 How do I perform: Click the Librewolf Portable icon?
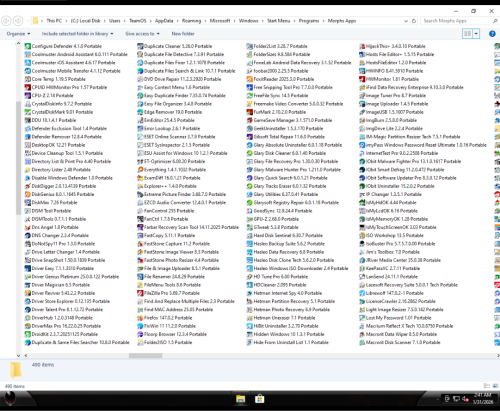tap(362, 293)
